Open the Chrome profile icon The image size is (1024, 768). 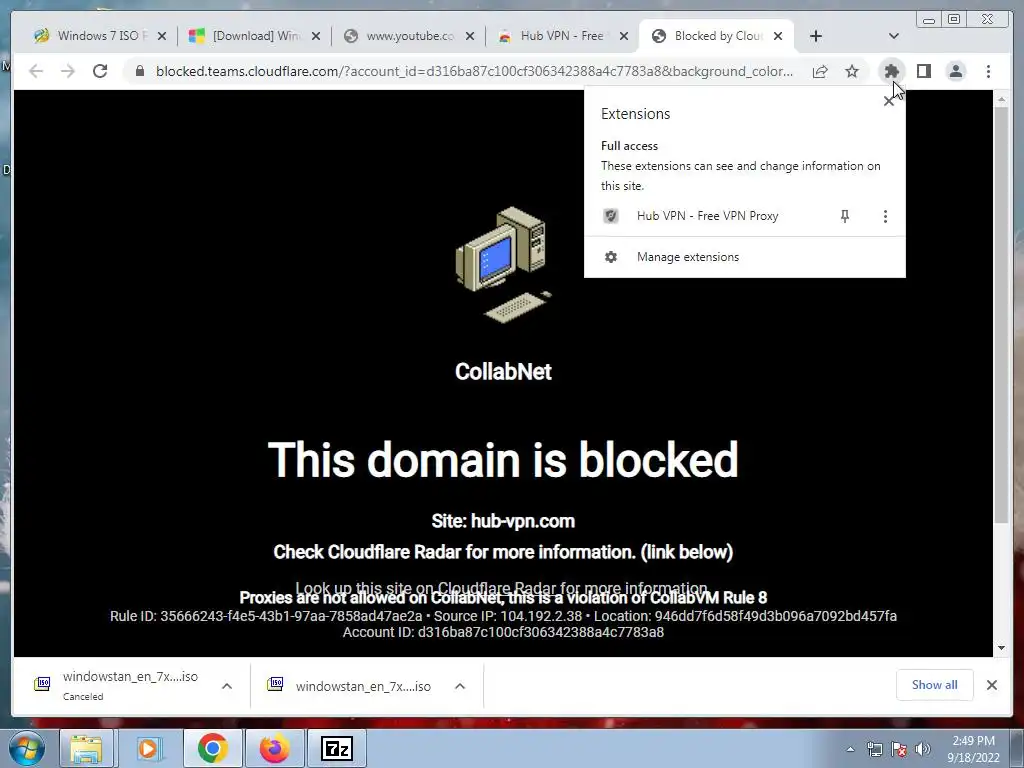click(x=955, y=71)
